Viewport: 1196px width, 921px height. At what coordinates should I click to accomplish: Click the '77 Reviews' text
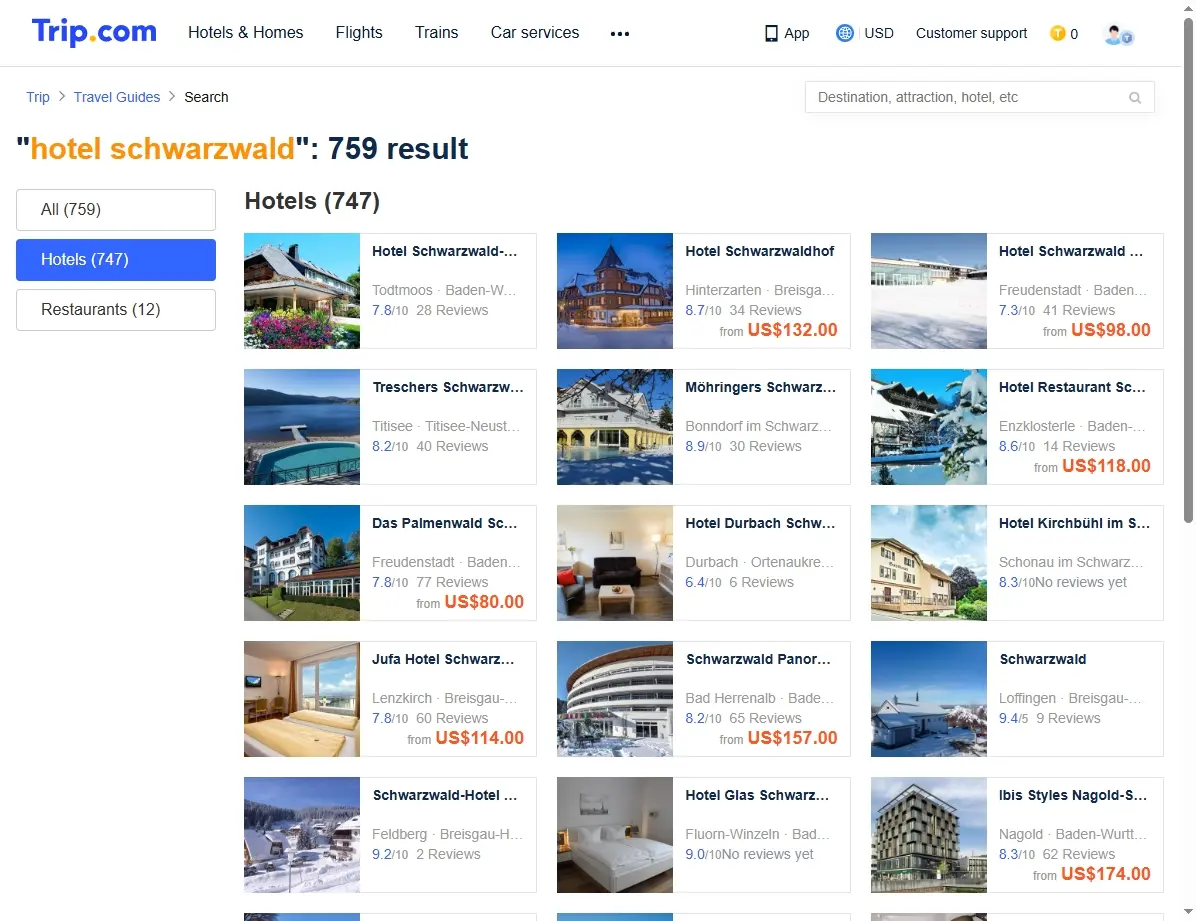coord(452,582)
